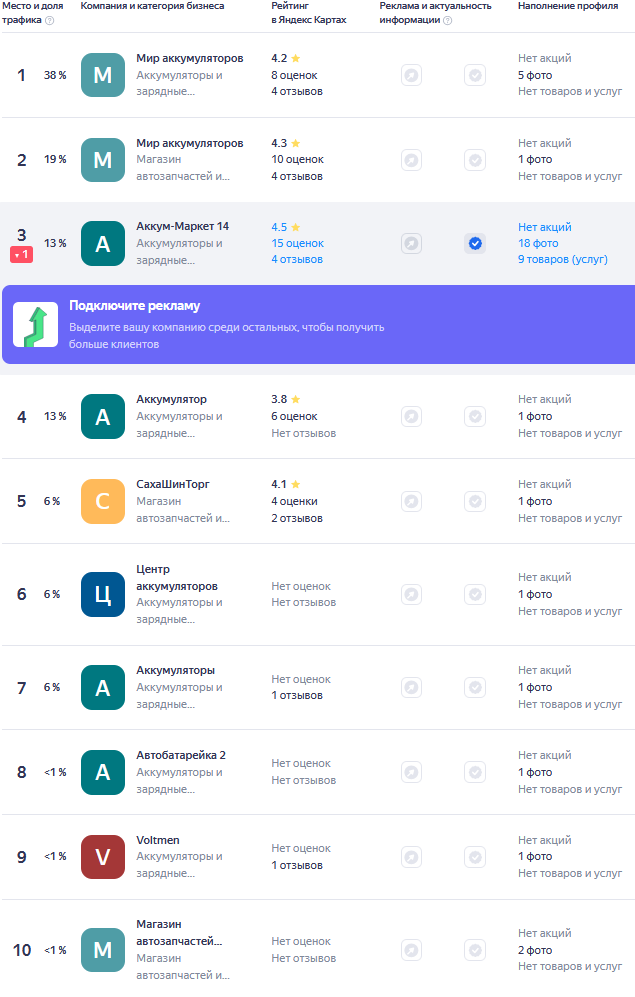Click the help icon next to информации header
The image size is (635, 997).
(447, 20)
